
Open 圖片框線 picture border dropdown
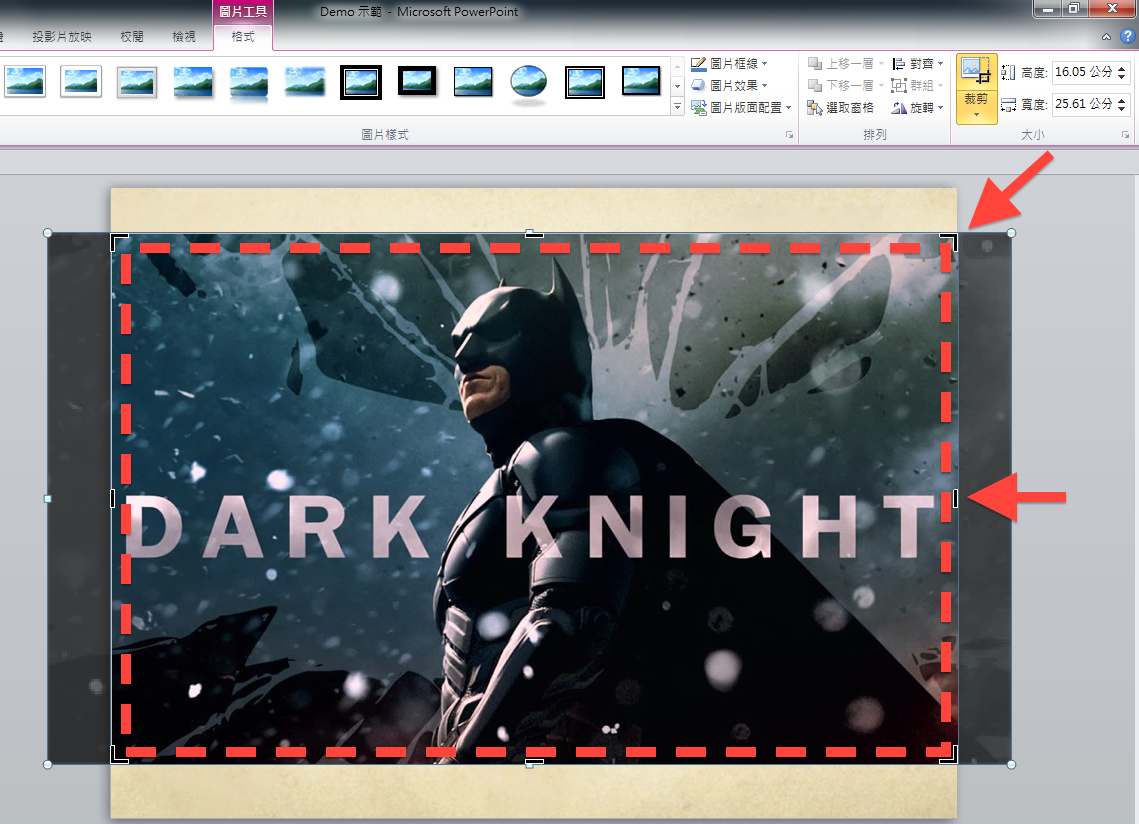729,63
